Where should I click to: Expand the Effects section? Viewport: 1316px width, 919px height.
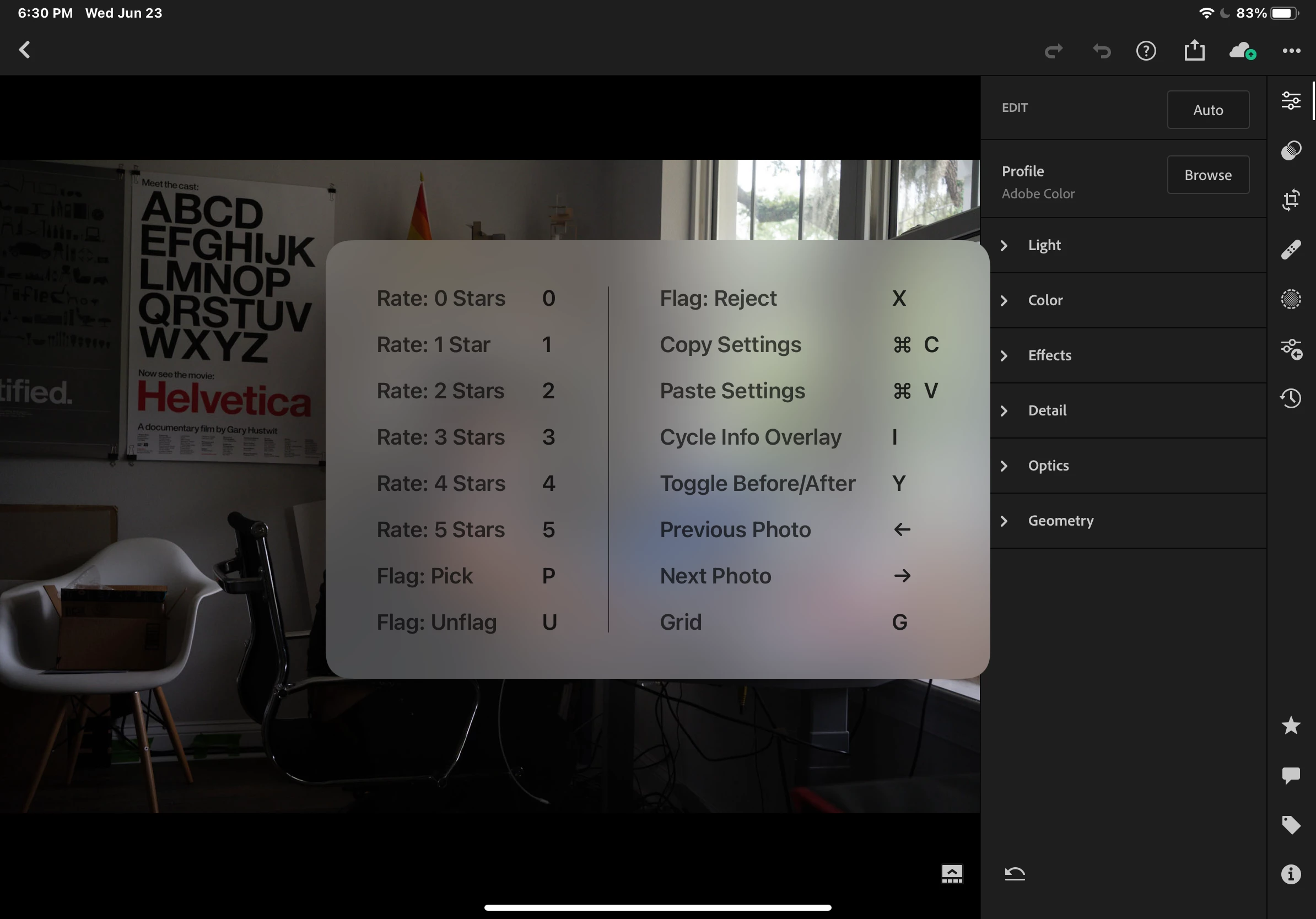click(1049, 355)
